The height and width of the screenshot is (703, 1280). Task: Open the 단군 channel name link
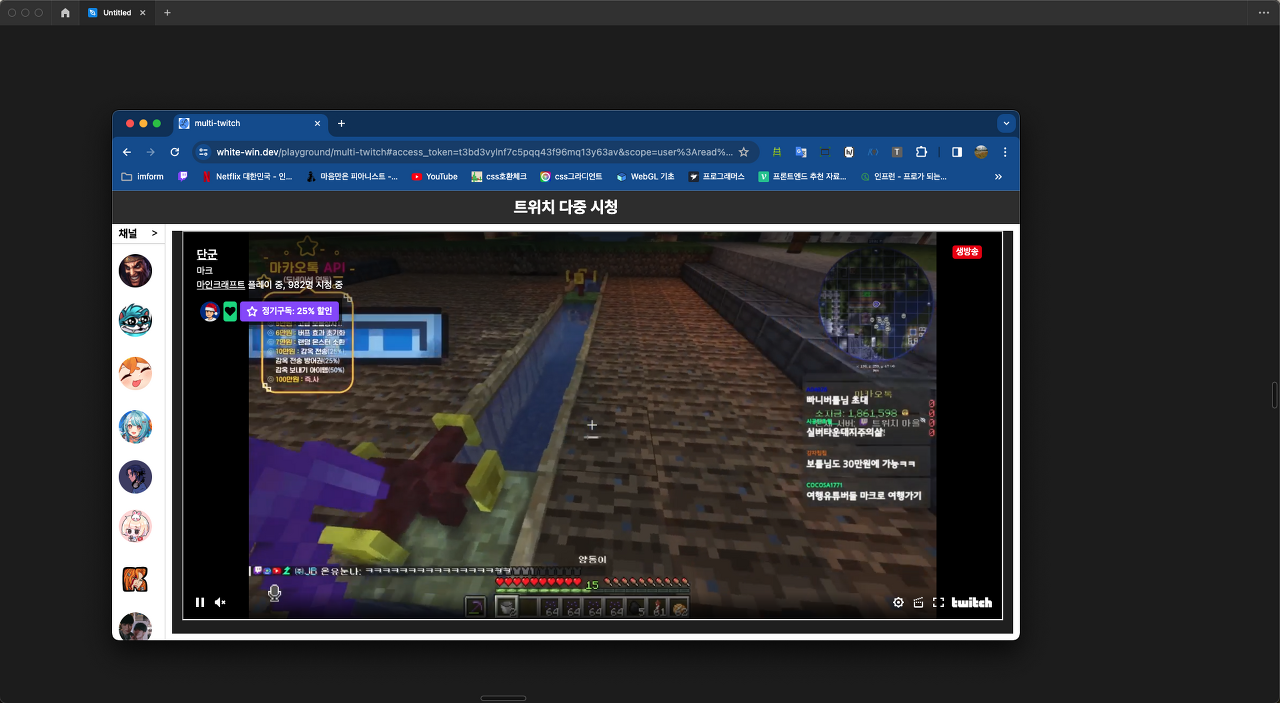point(207,255)
